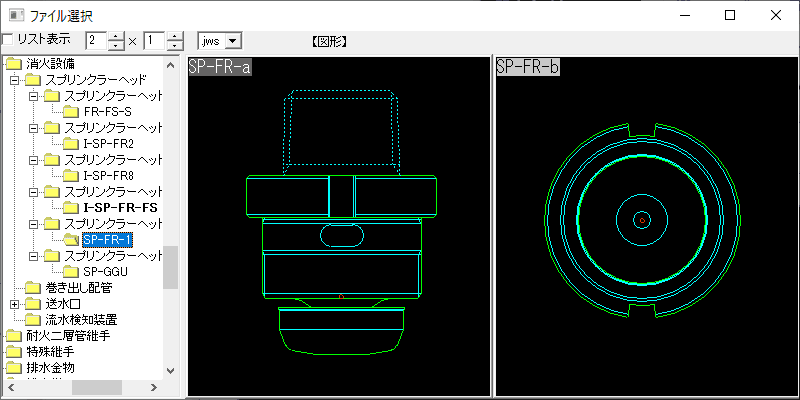Open the jws file type dropdown

pyautogui.click(x=233, y=40)
